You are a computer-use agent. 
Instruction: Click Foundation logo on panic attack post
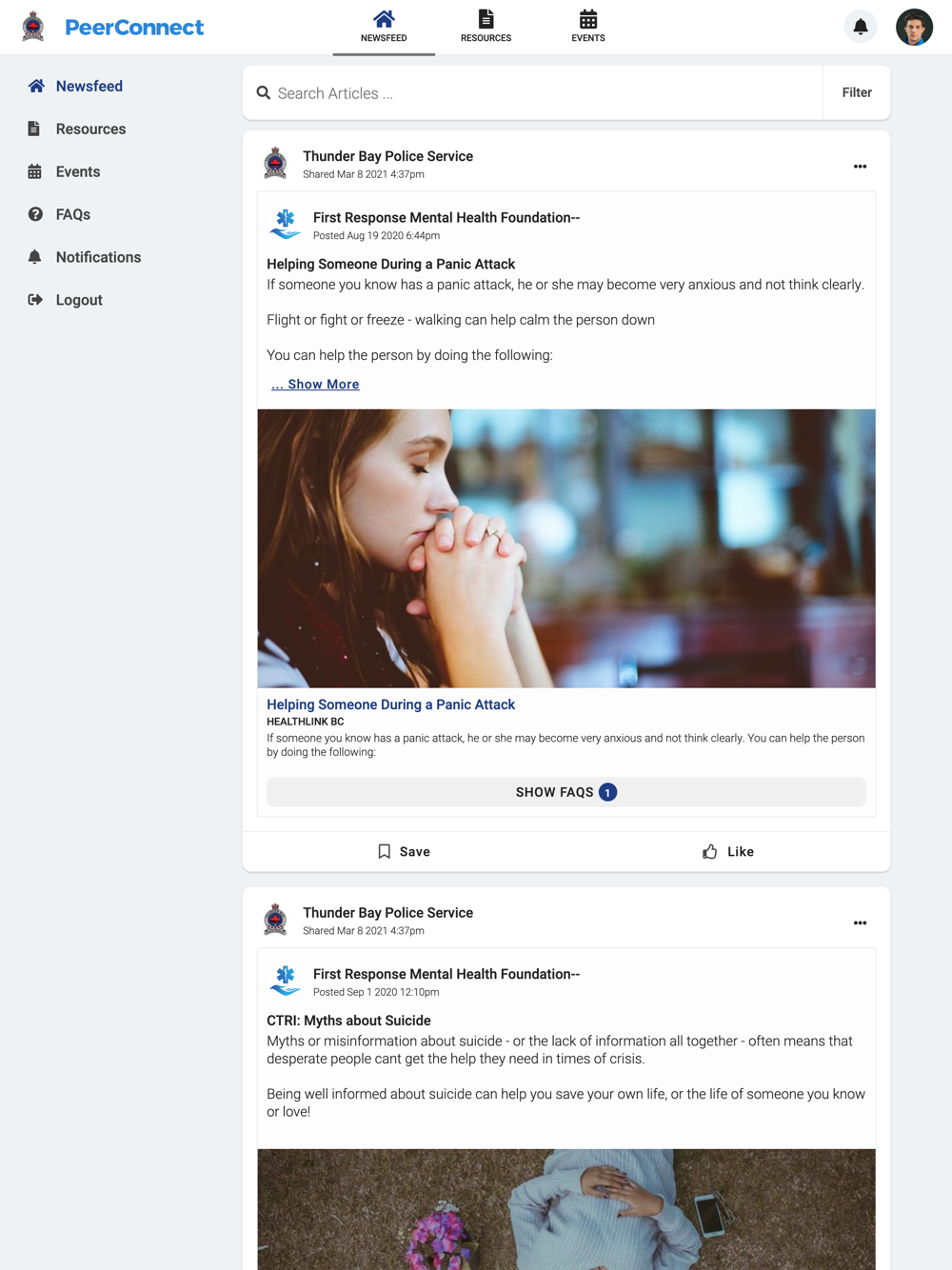coord(285,225)
